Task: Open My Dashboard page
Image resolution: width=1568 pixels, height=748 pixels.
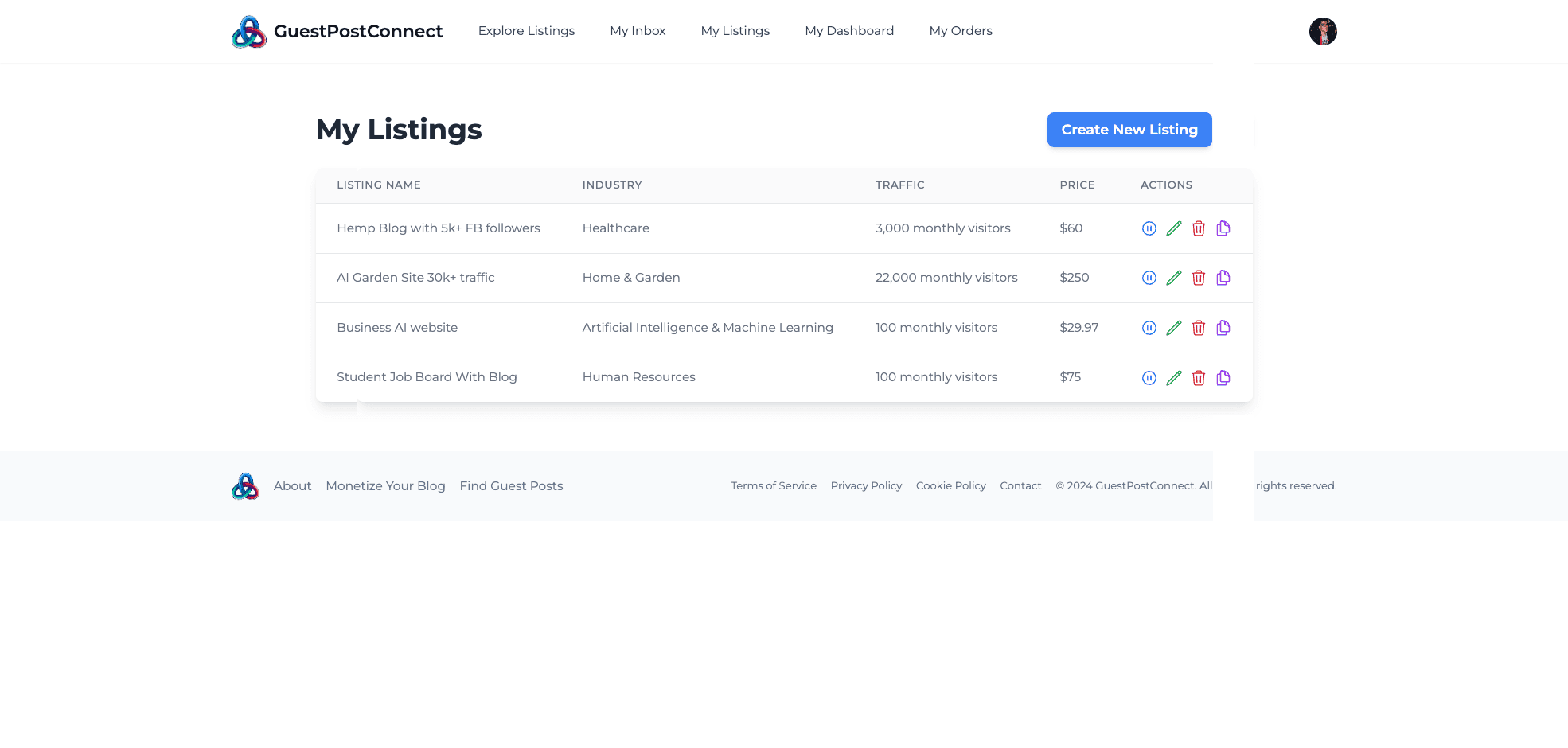Action: click(x=849, y=31)
